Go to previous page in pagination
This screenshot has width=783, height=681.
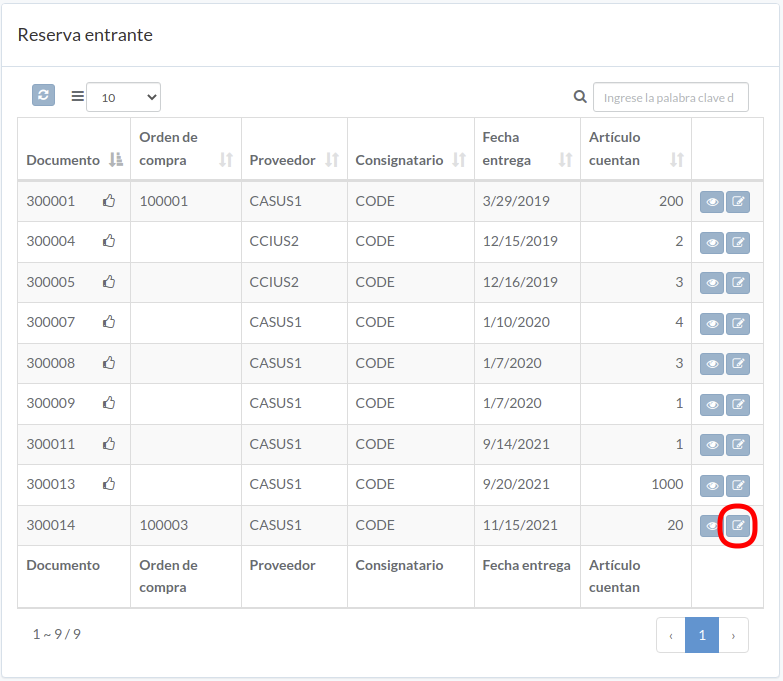pyautogui.click(x=671, y=635)
